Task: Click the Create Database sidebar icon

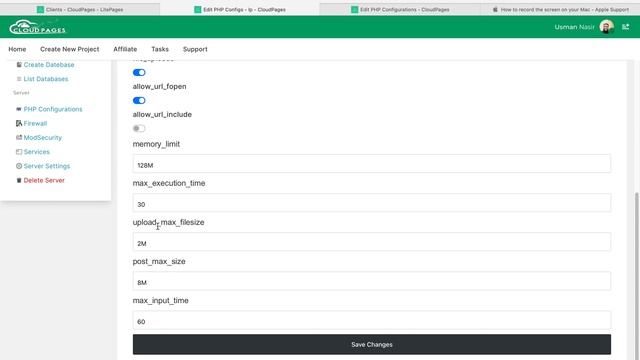Action: coord(19,64)
